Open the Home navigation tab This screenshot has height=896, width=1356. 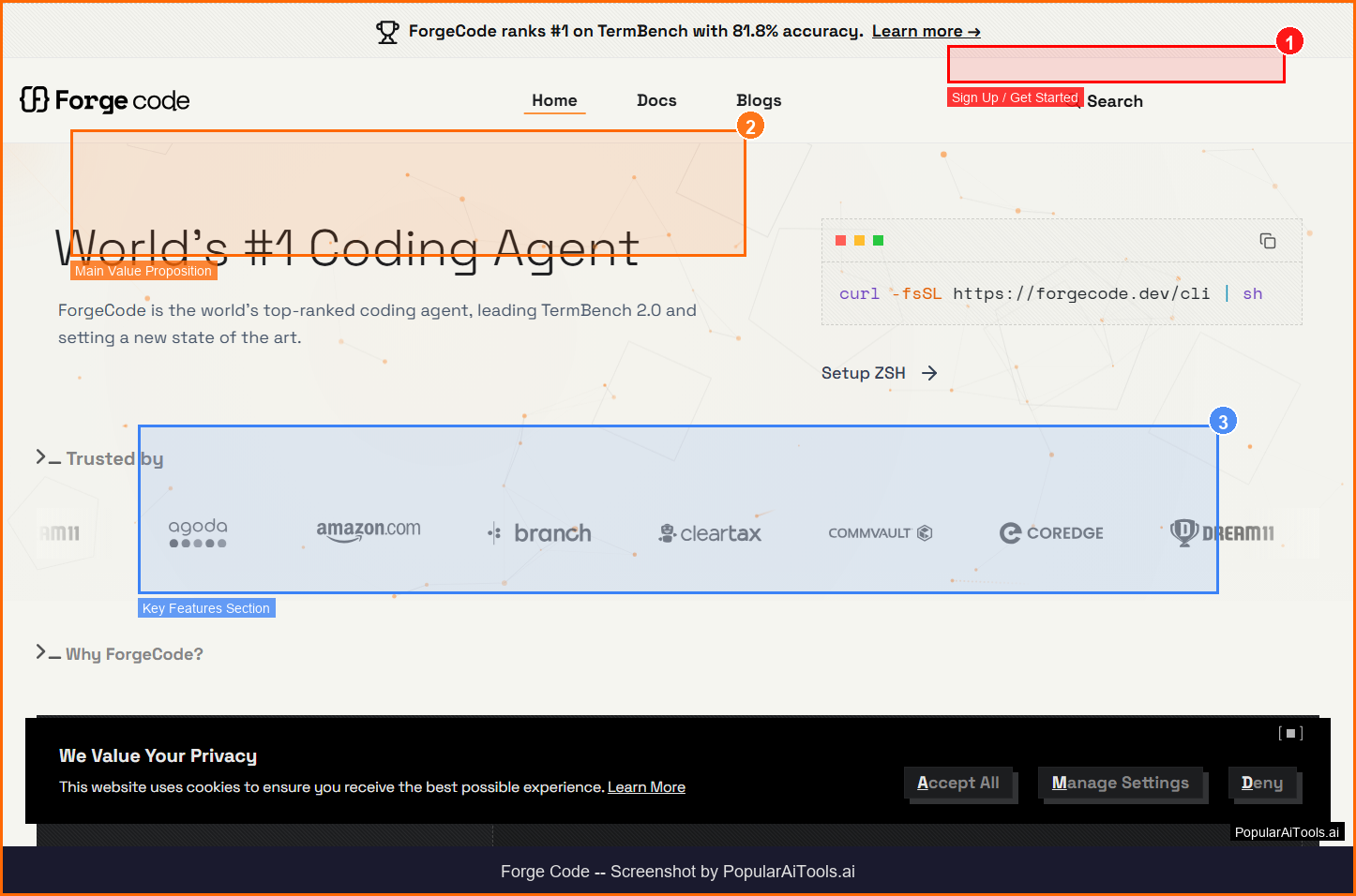tap(554, 100)
